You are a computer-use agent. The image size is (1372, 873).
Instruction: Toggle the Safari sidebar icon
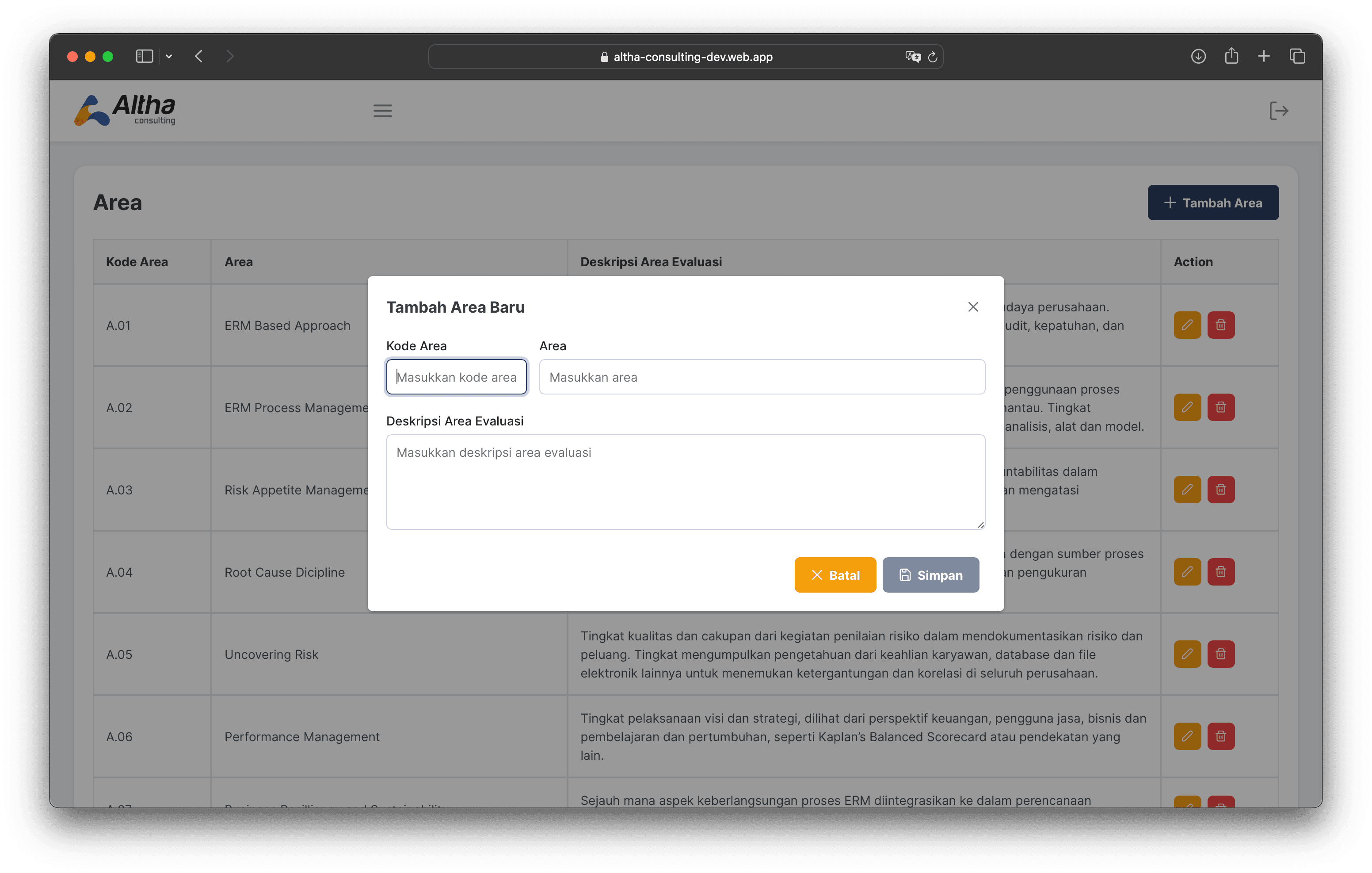[144, 57]
